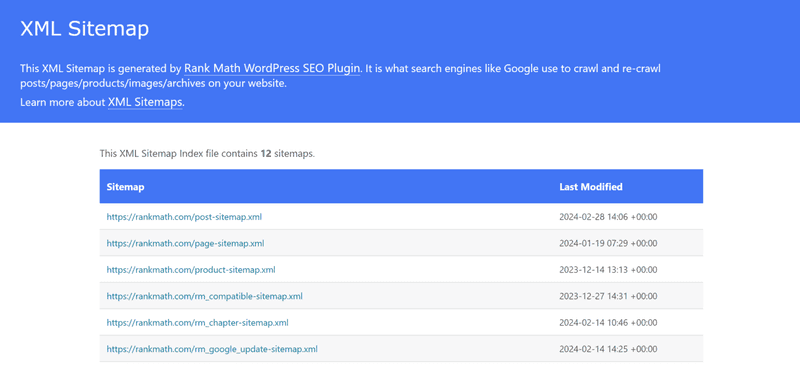Select the date 2024-02-28 14:06 +00:00
Image resolution: width=800 pixels, height=371 pixels.
[x=608, y=217]
